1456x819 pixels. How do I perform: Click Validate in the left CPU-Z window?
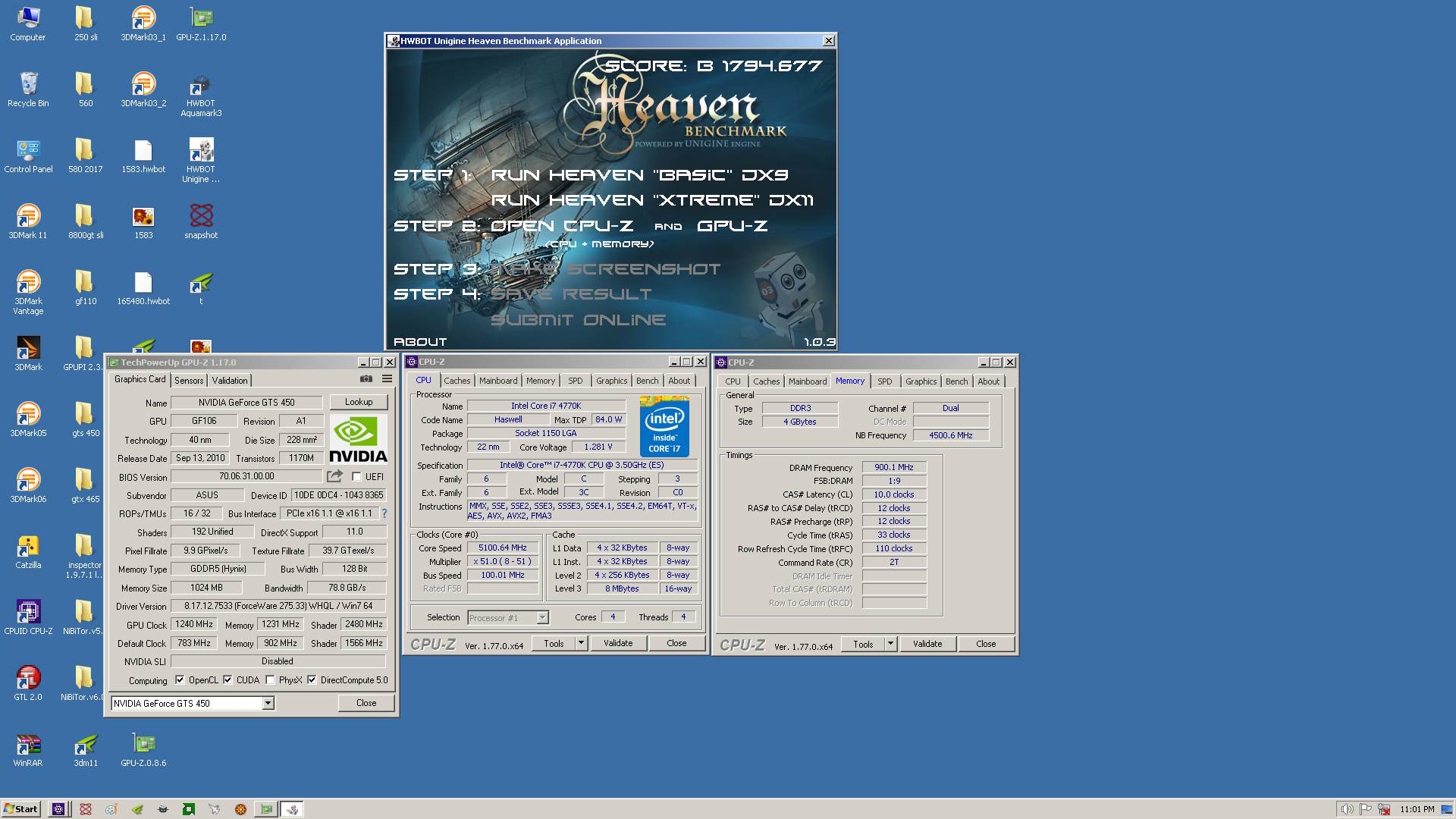(x=618, y=643)
